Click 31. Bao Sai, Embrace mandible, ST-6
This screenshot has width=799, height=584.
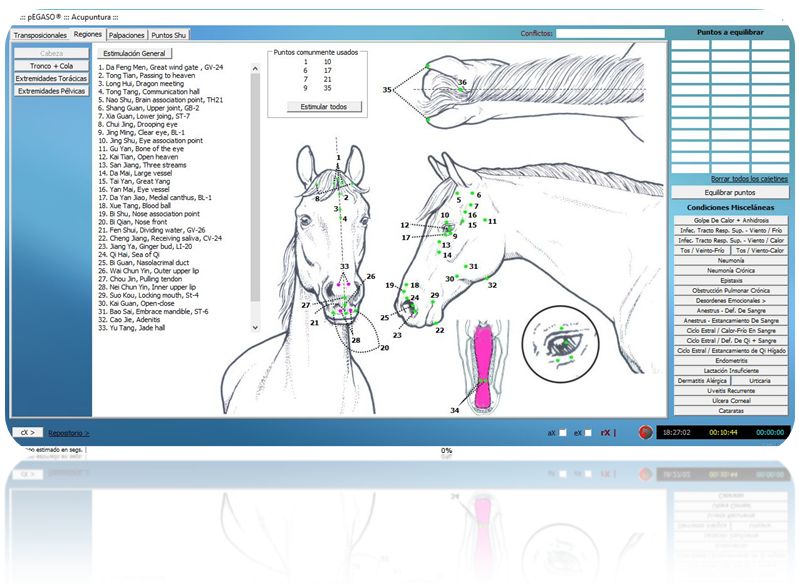[x=153, y=312]
